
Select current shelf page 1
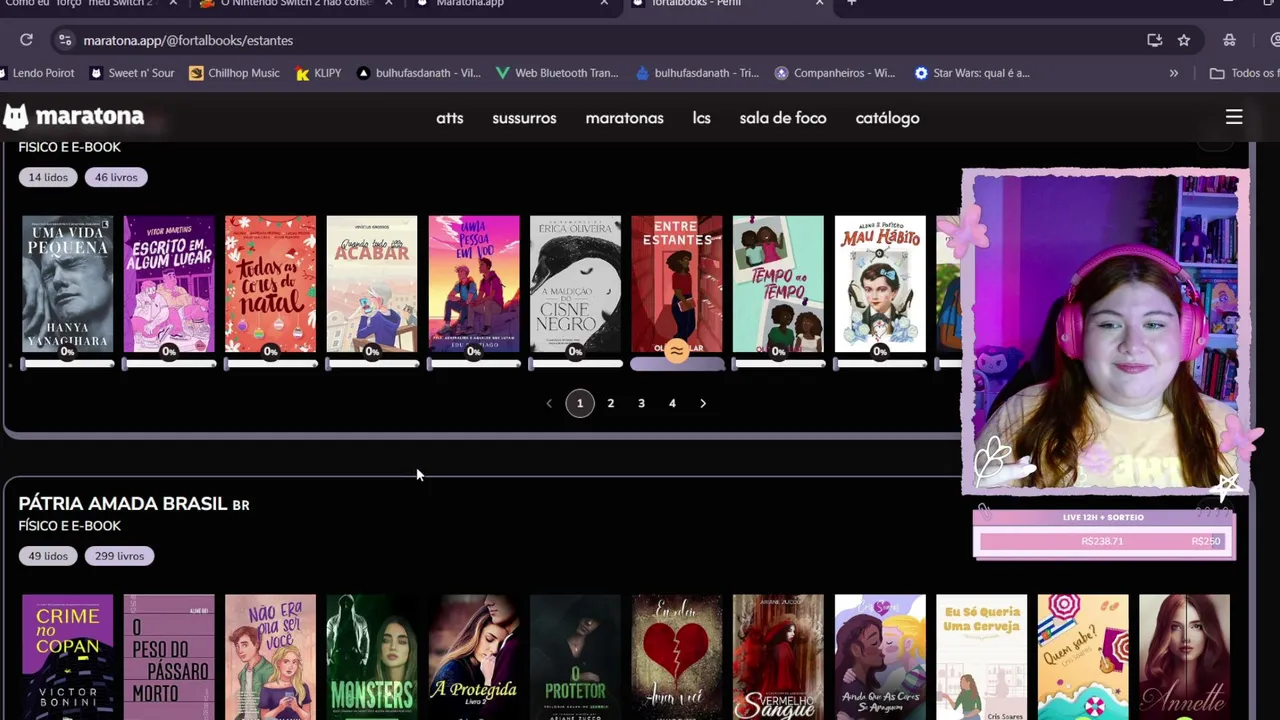click(580, 403)
